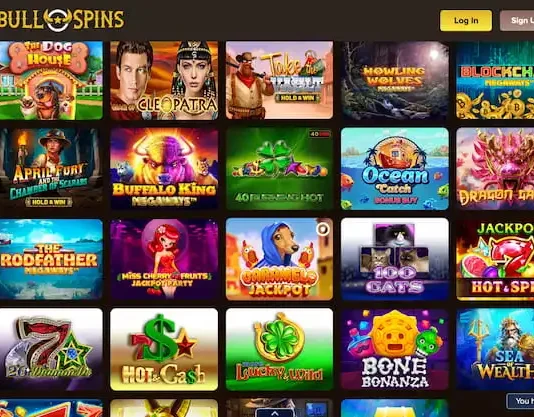This screenshot has width=534, height=417.
Task: Open the Take the Vault game
Action: click(x=279, y=80)
